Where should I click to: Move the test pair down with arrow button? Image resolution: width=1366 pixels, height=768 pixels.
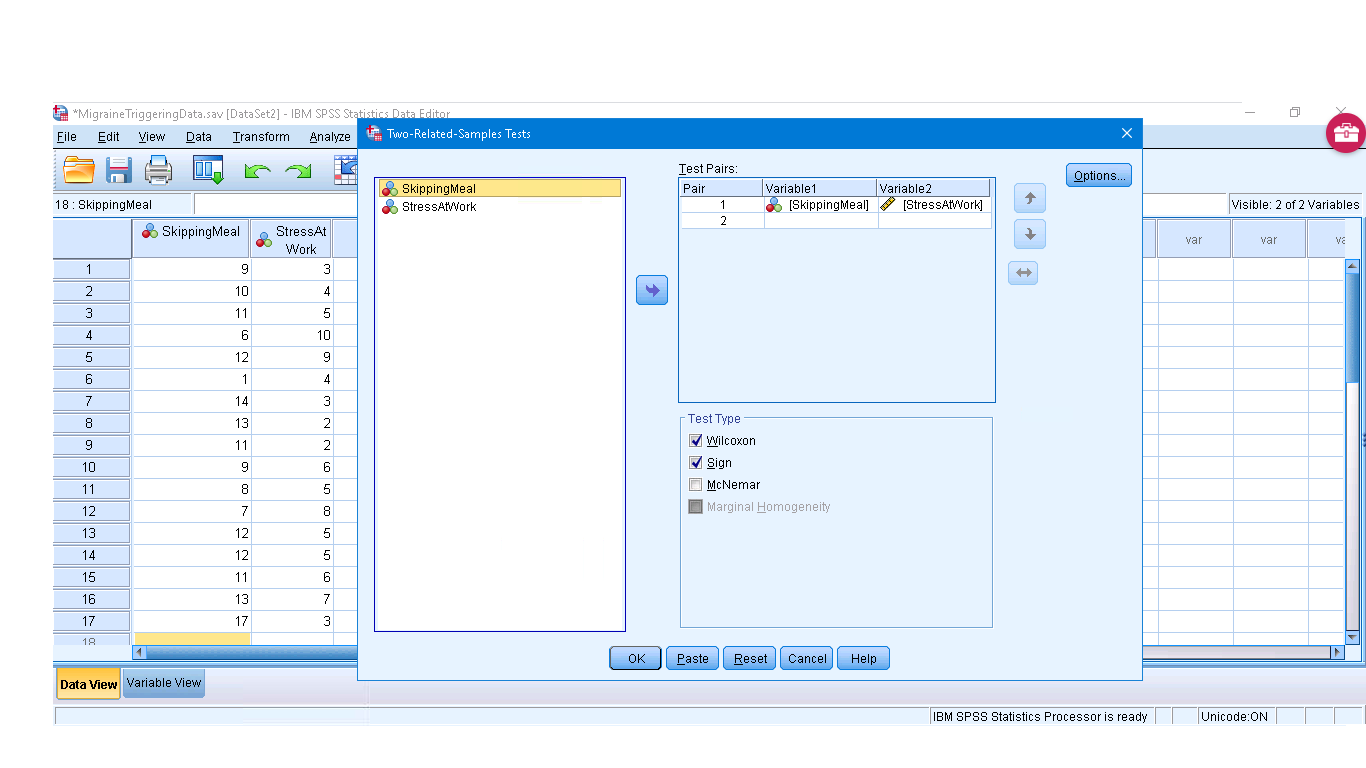tap(1029, 235)
